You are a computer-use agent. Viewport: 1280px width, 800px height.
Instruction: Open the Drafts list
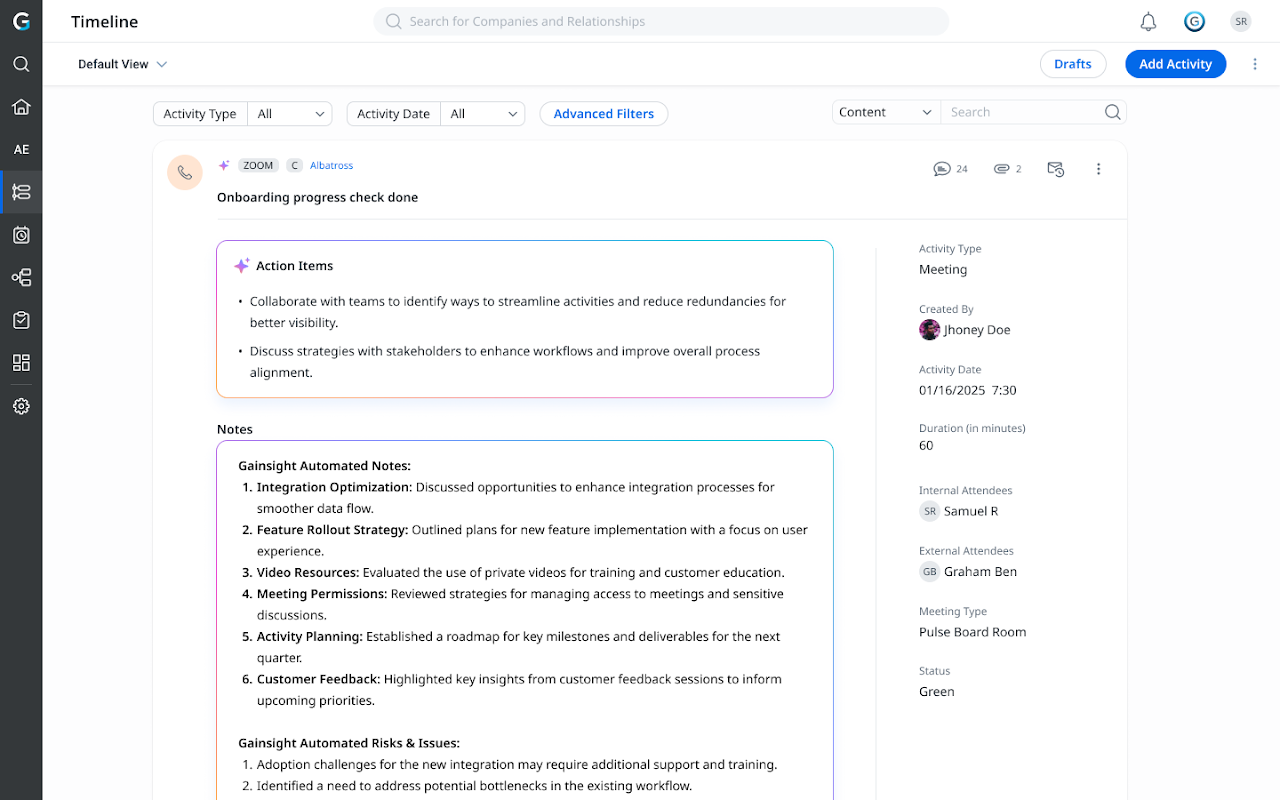click(x=1073, y=64)
